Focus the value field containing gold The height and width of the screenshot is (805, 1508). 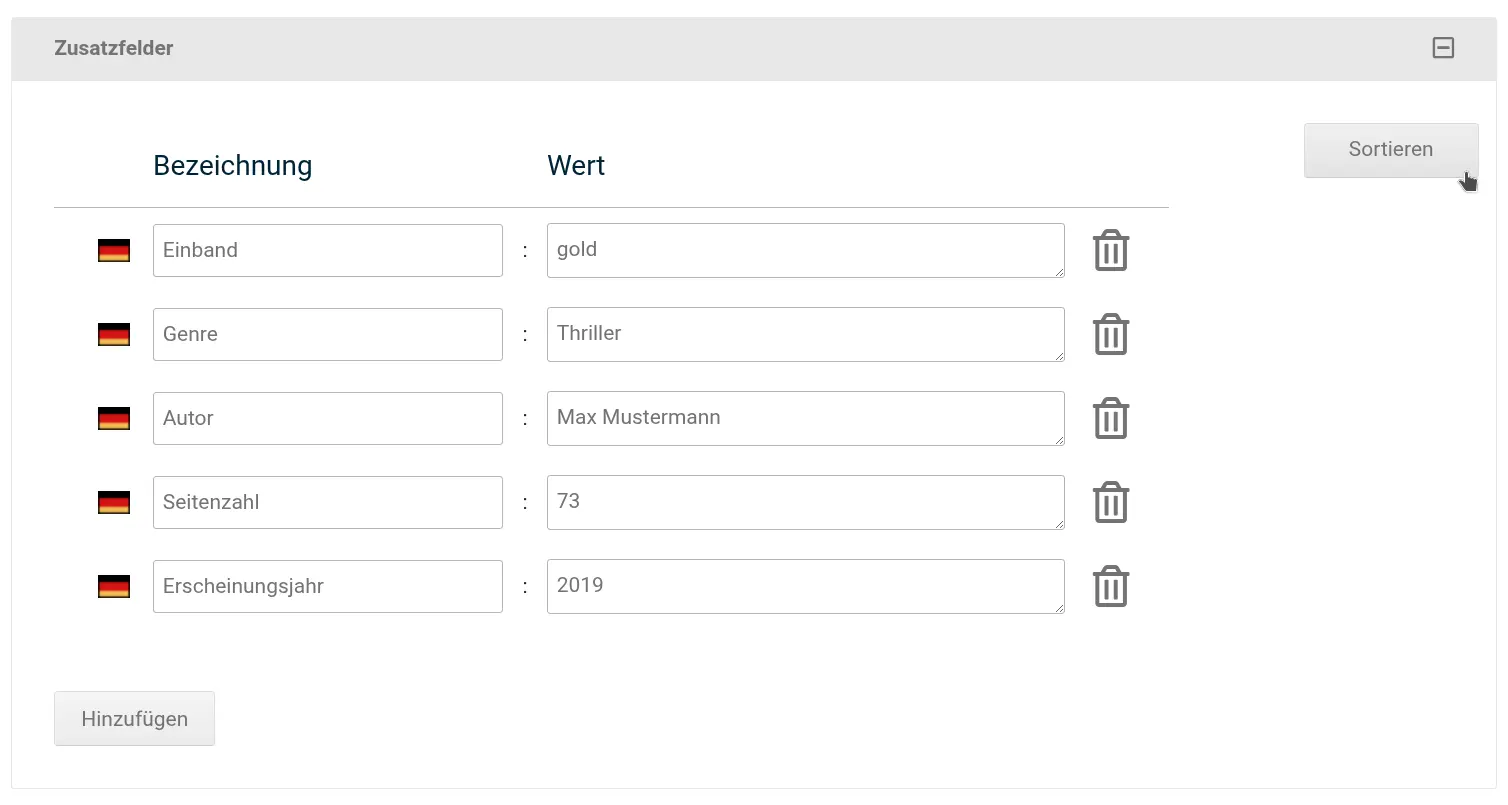coord(806,250)
